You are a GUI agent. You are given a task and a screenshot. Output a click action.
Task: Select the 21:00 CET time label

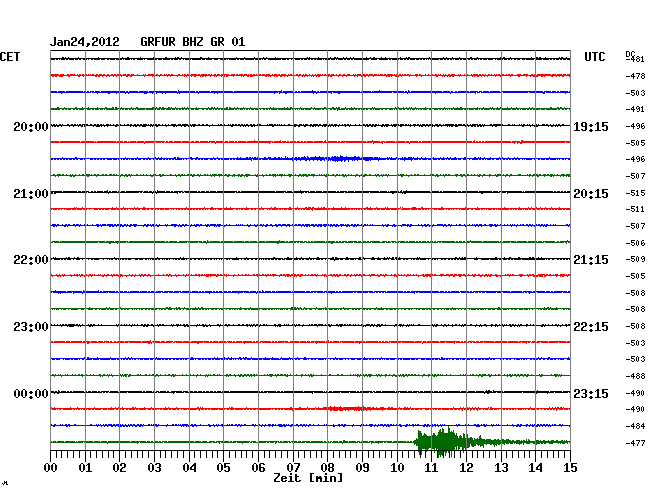tap(31, 194)
